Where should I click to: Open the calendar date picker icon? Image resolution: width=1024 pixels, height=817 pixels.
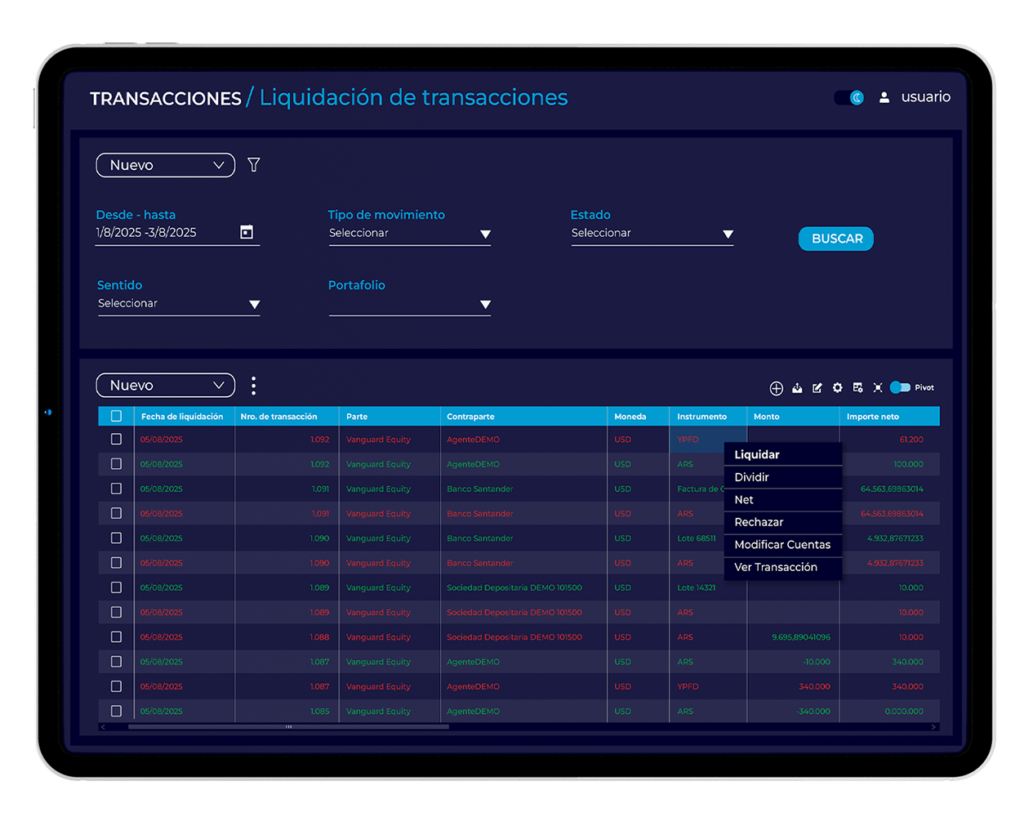pos(247,232)
